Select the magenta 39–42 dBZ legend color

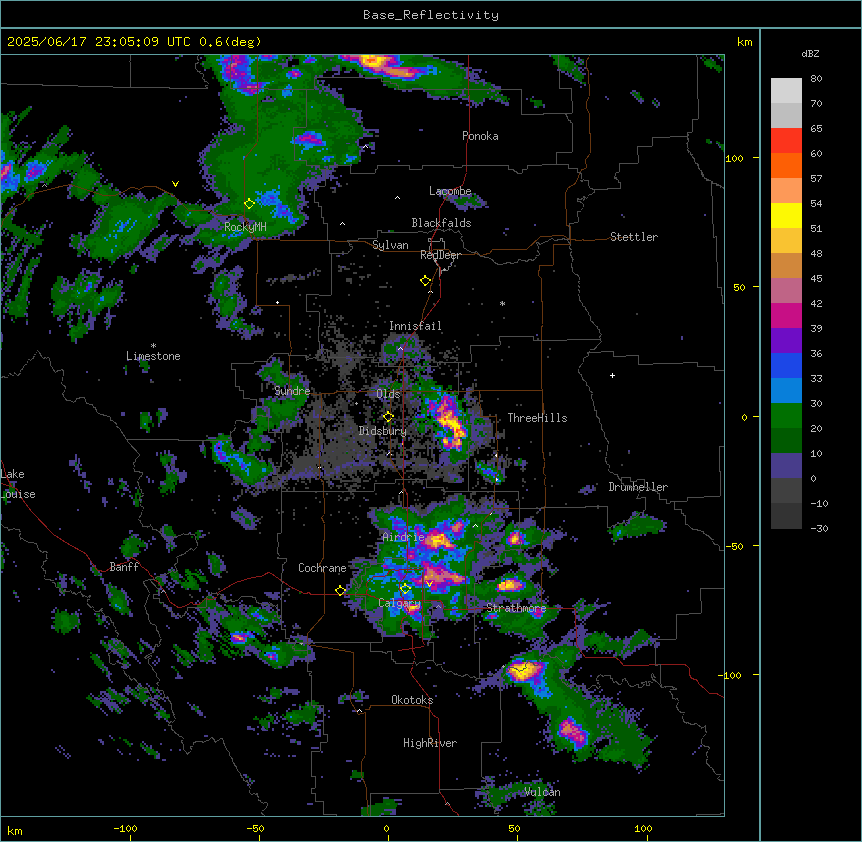tap(786, 315)
